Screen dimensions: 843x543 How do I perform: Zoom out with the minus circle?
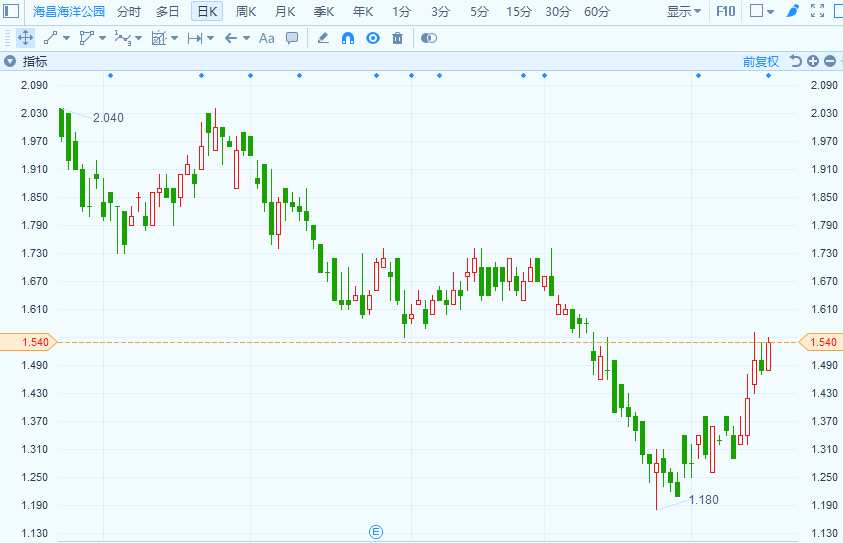[830, 61]
